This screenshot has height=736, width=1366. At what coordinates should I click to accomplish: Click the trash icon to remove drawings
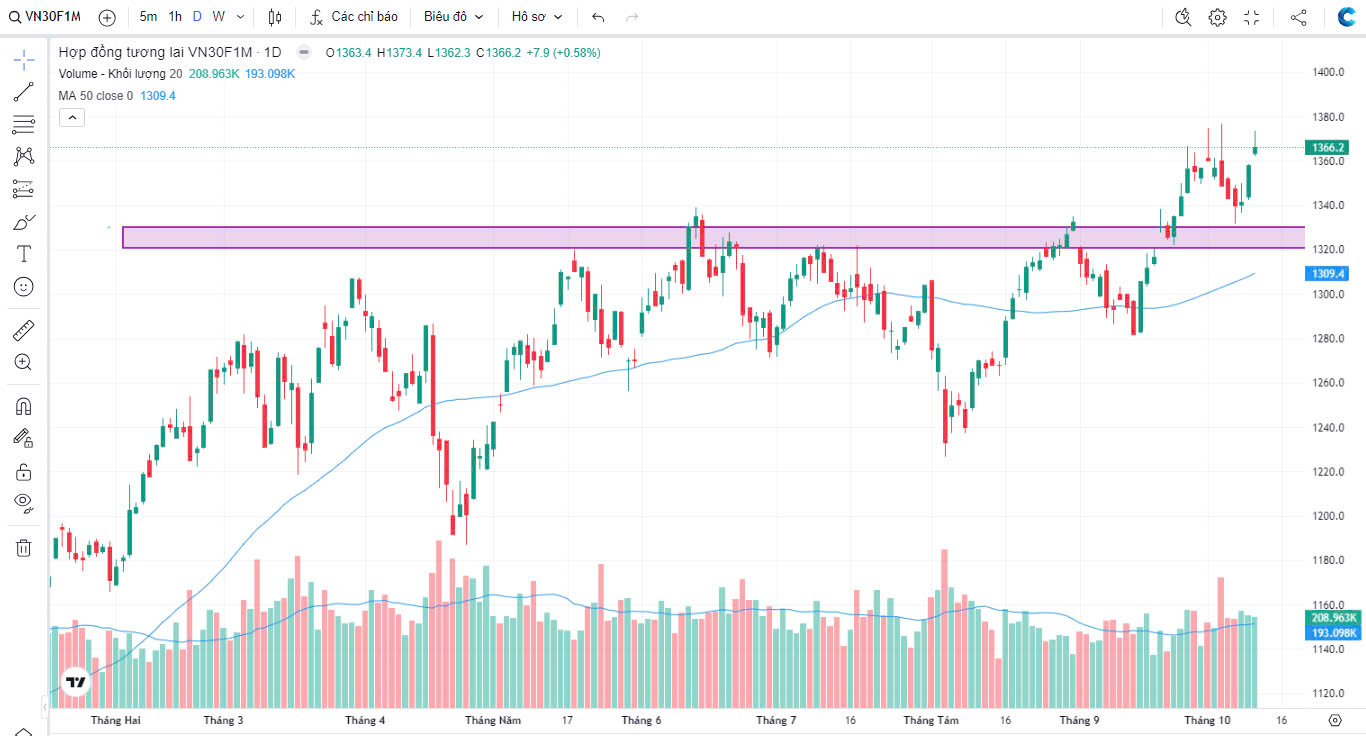point(23,547)
